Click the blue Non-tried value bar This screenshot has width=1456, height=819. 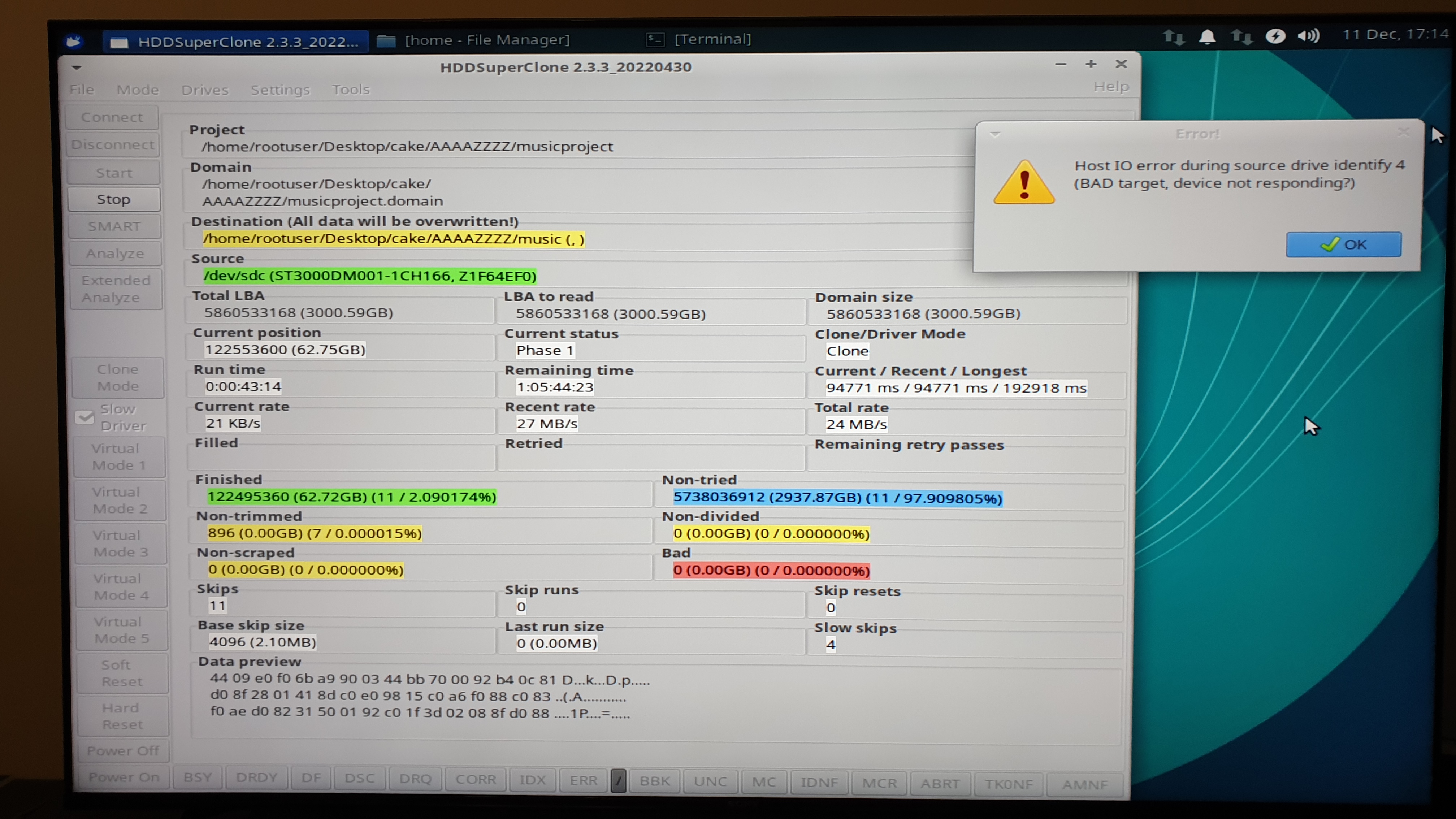838,498
